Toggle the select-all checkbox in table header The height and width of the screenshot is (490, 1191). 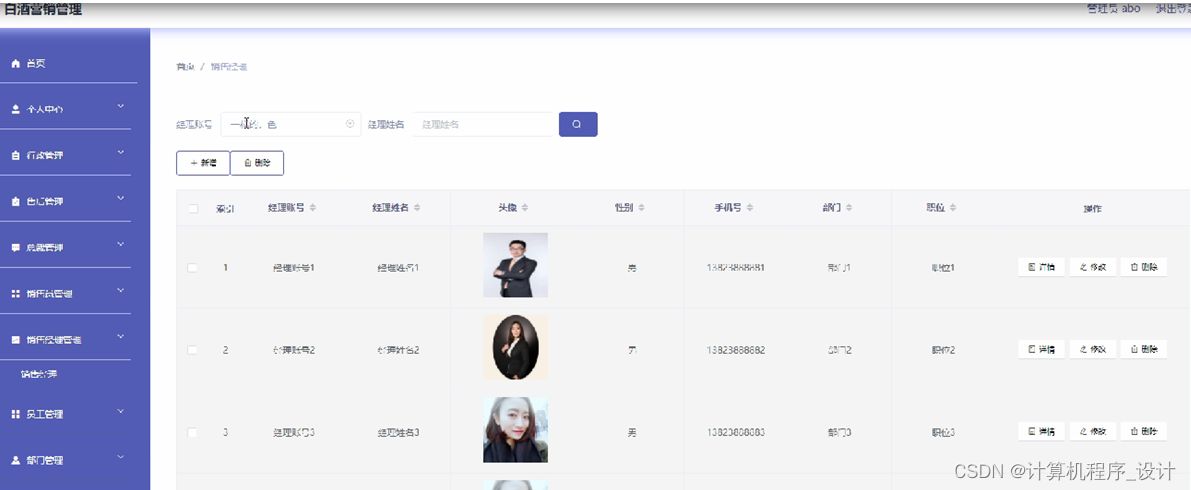coord(193,208)
